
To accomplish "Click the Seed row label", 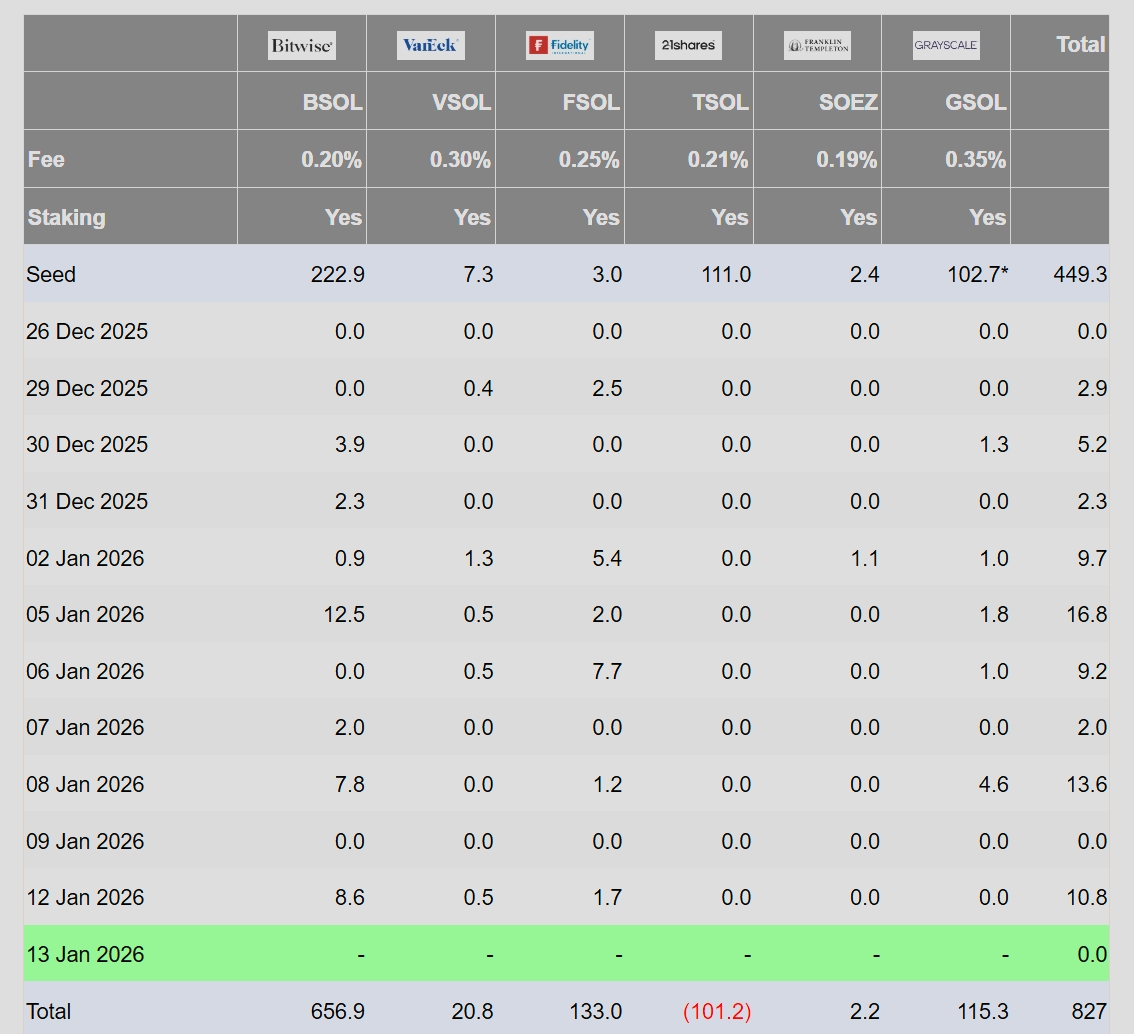I will (51, 275).
